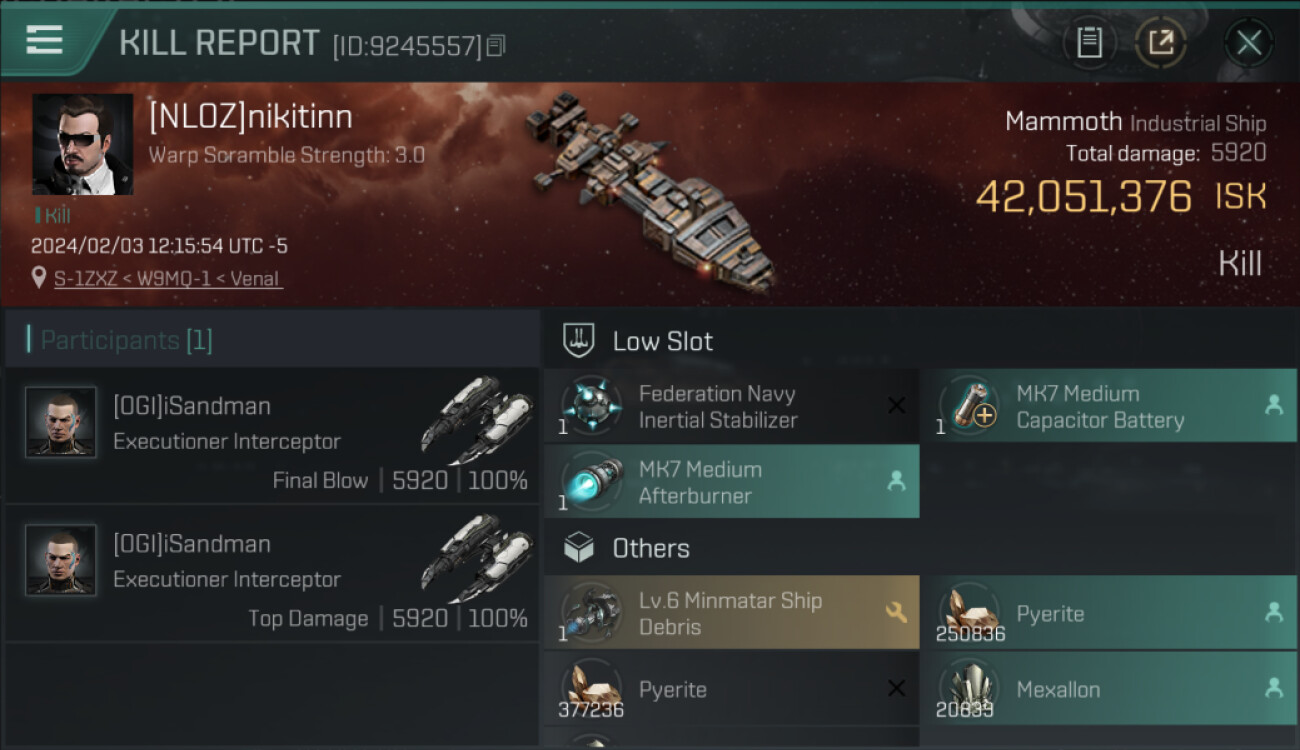Share the kill report externally
Image resolution: width=1300 pixels, height=750 pixels.
click(x=1161, y=43)
